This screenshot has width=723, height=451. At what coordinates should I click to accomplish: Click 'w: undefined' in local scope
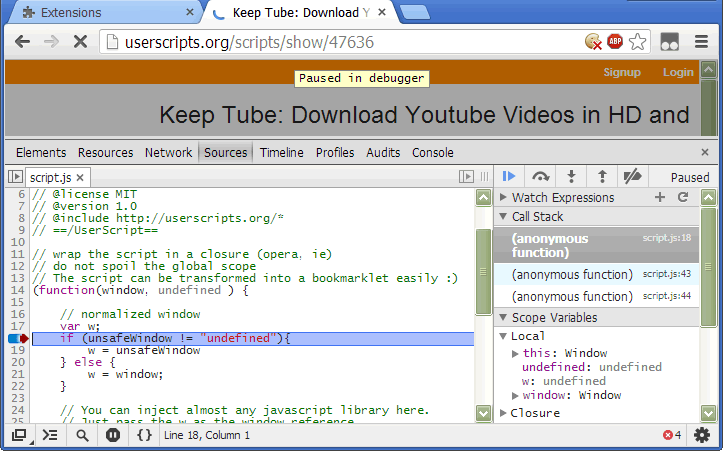pos(563,381)
